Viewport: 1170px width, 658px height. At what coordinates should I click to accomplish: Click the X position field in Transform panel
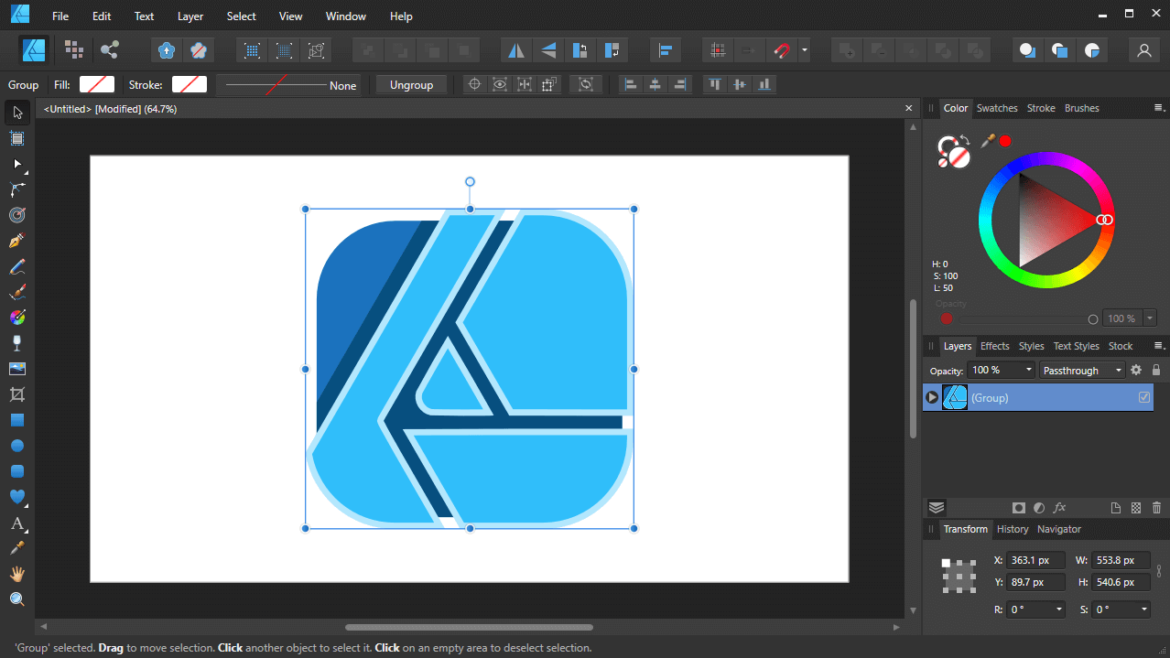coord(1035,560)
